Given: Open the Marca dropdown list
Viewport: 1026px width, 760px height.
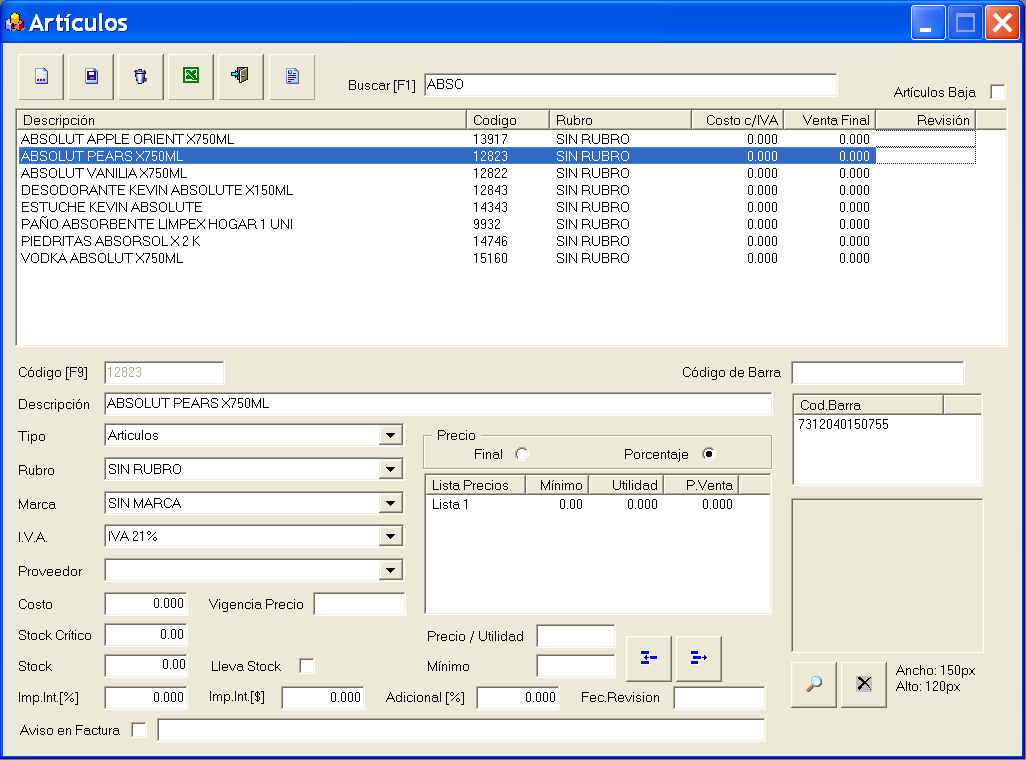Looking at the screenshot, I should (x=391, y=503).
